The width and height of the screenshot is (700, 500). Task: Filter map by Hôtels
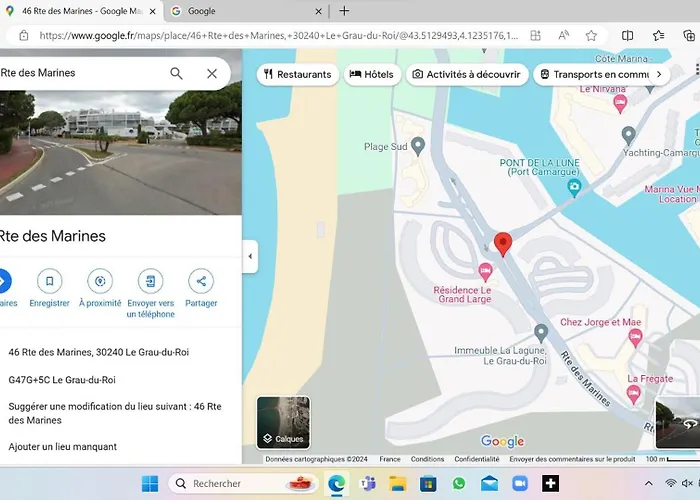coord(370,74)
